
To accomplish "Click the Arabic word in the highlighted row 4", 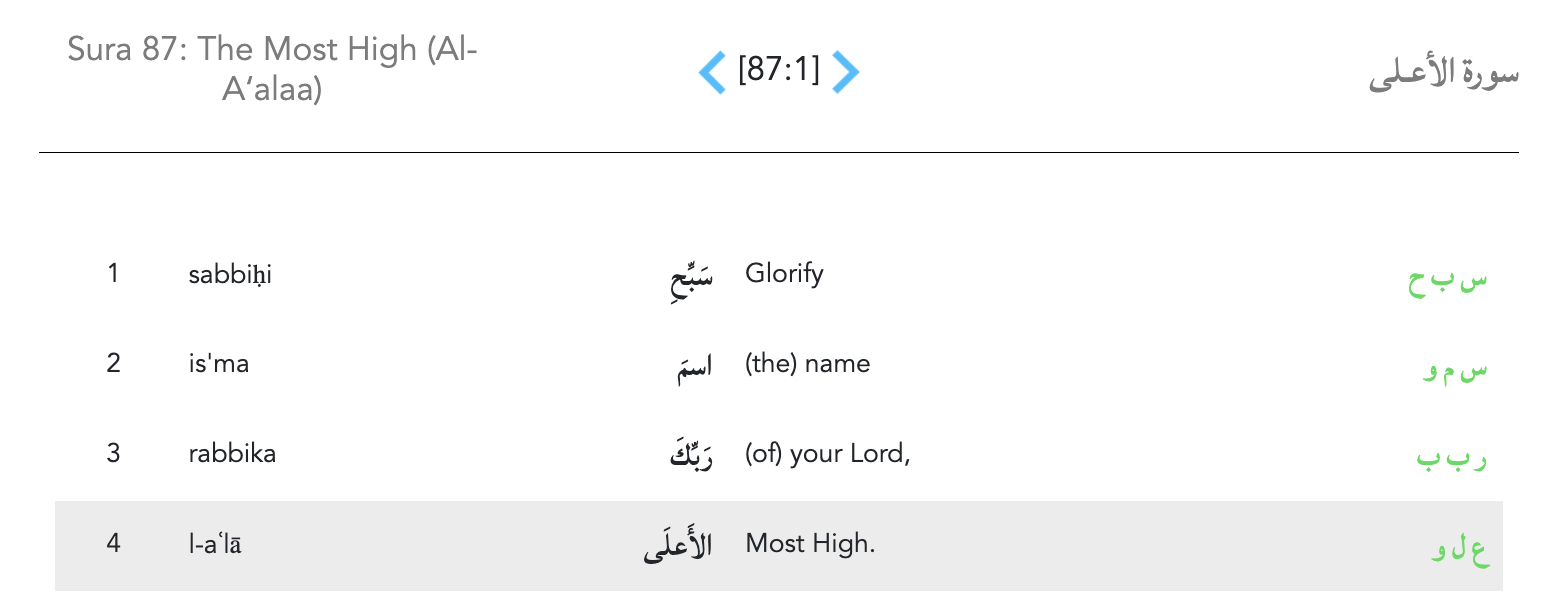I will [x=678, y=547].
